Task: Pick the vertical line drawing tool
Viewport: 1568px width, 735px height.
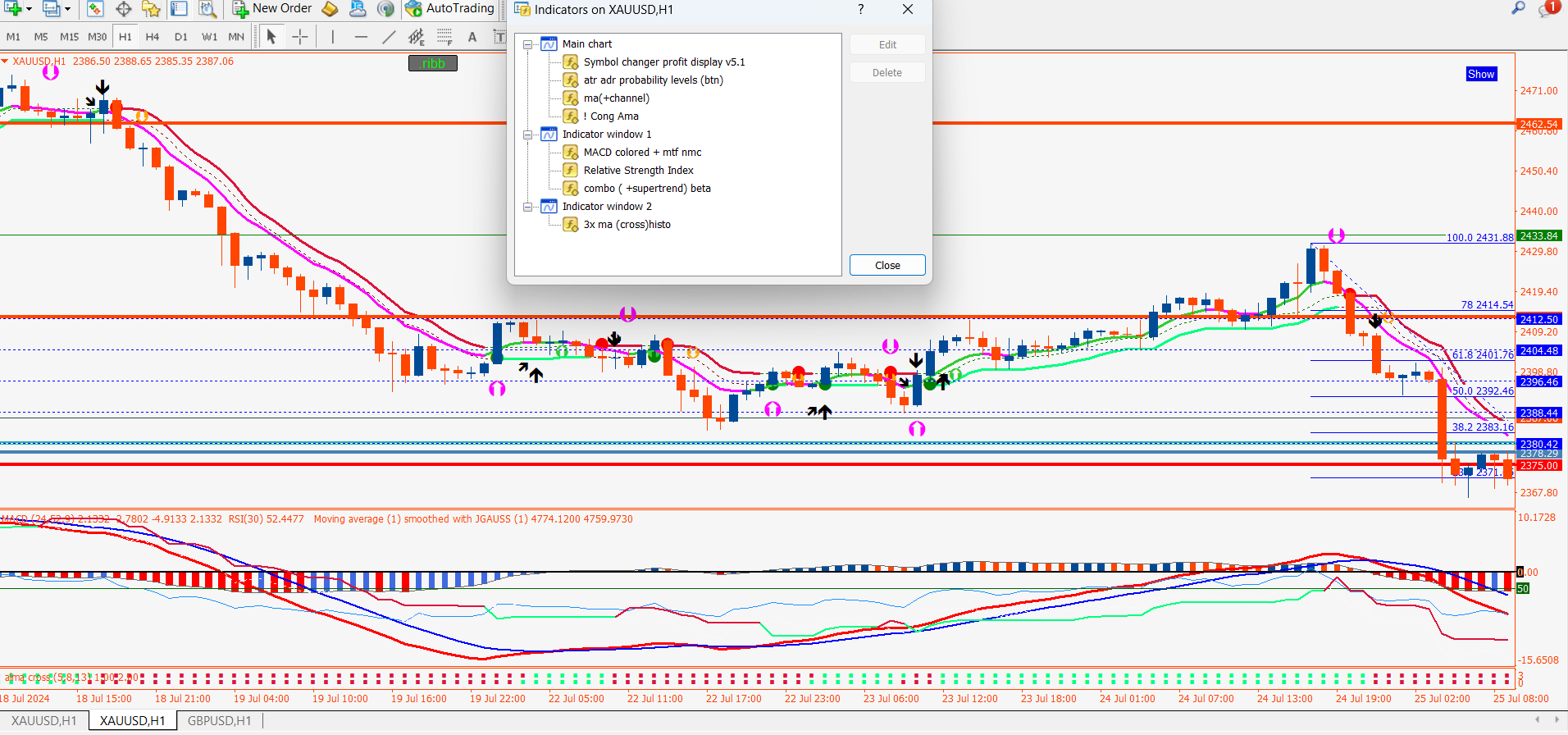Action: (x=332, y=37)
